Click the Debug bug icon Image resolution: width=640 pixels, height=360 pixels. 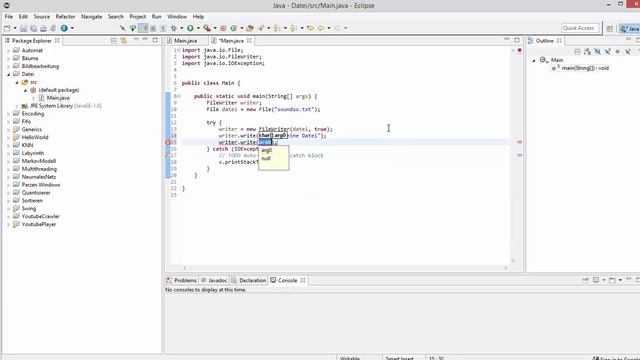[174, 28]
